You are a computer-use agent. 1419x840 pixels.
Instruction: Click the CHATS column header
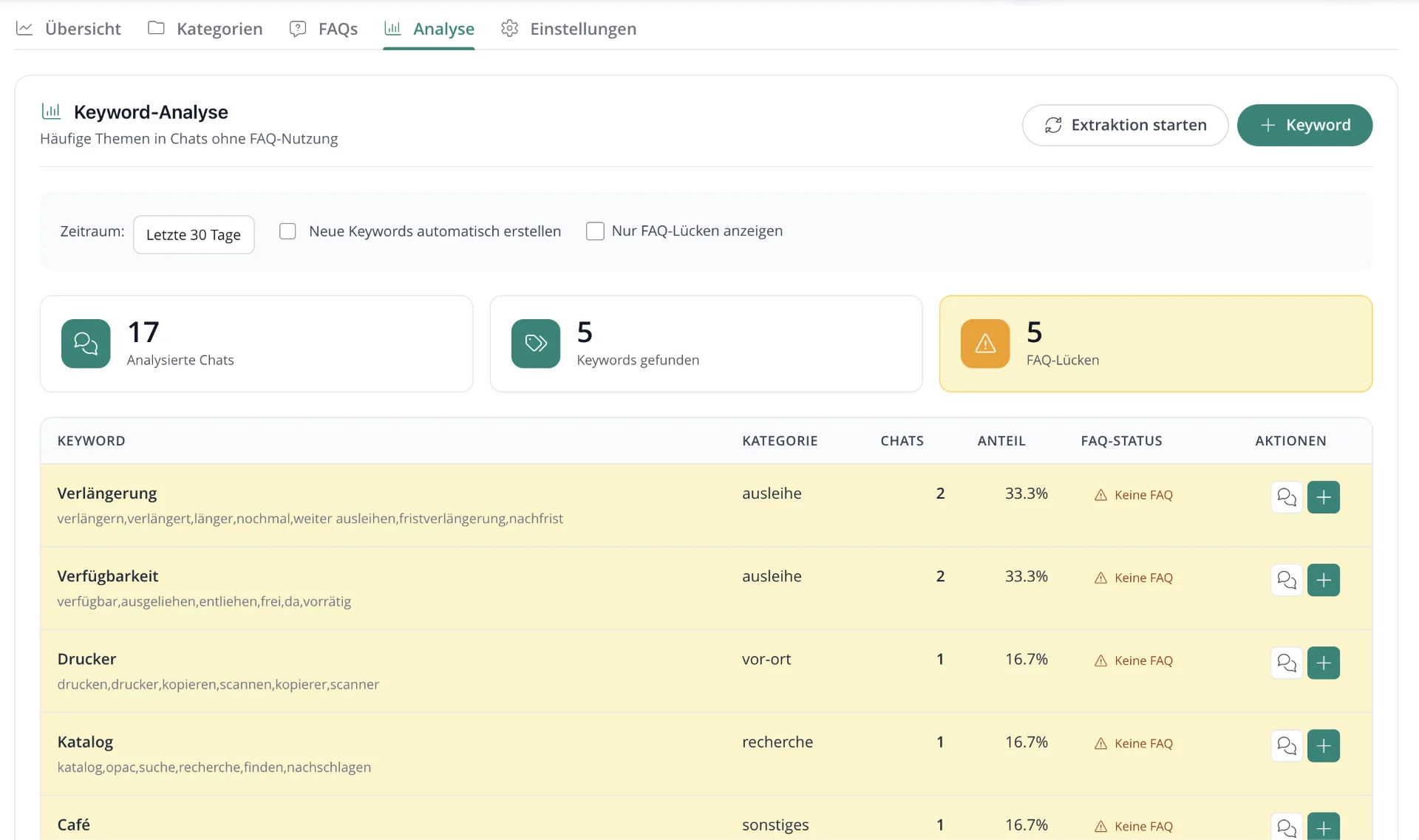pyautogui.click(x=902, y=441)
